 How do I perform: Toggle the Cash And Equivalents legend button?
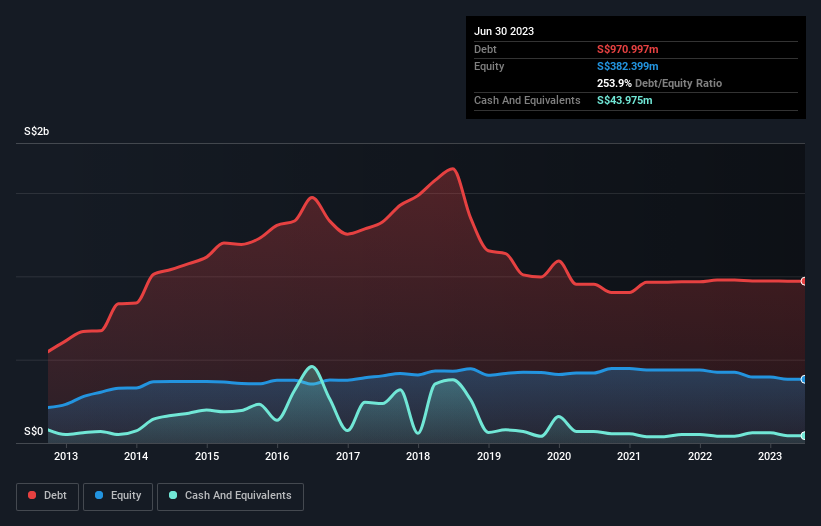(230, 496)
